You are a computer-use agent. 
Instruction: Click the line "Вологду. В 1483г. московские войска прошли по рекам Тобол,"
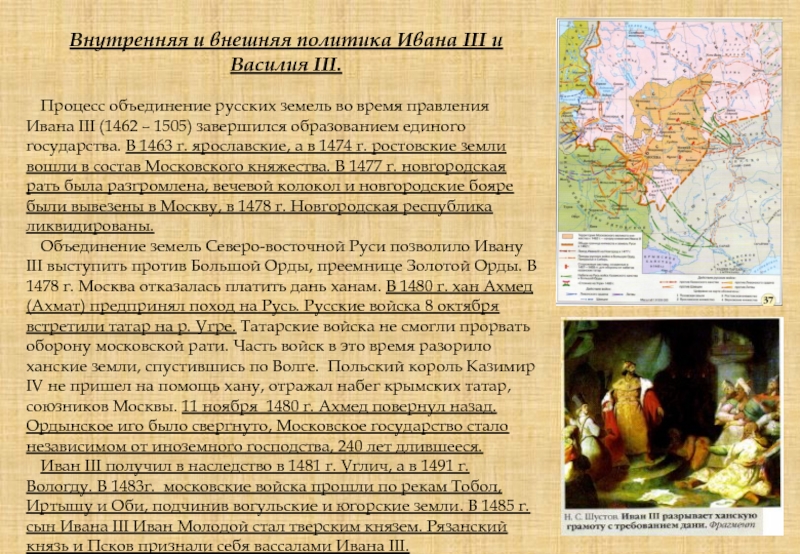264,487
